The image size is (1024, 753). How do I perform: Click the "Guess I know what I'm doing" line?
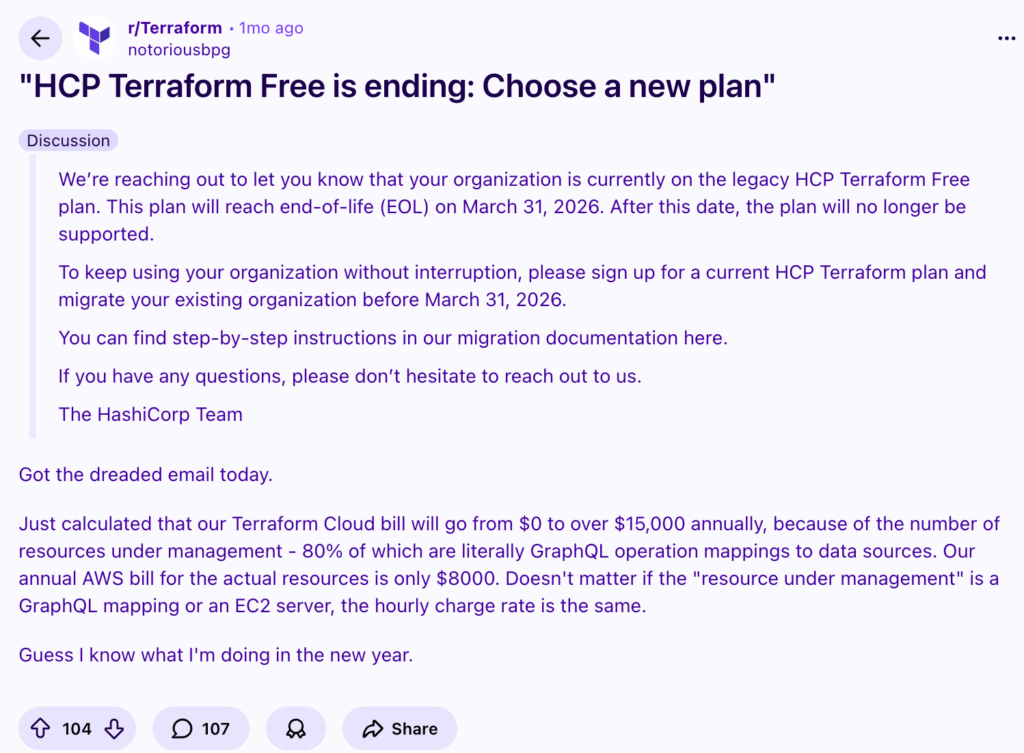(x=216, y=655)
